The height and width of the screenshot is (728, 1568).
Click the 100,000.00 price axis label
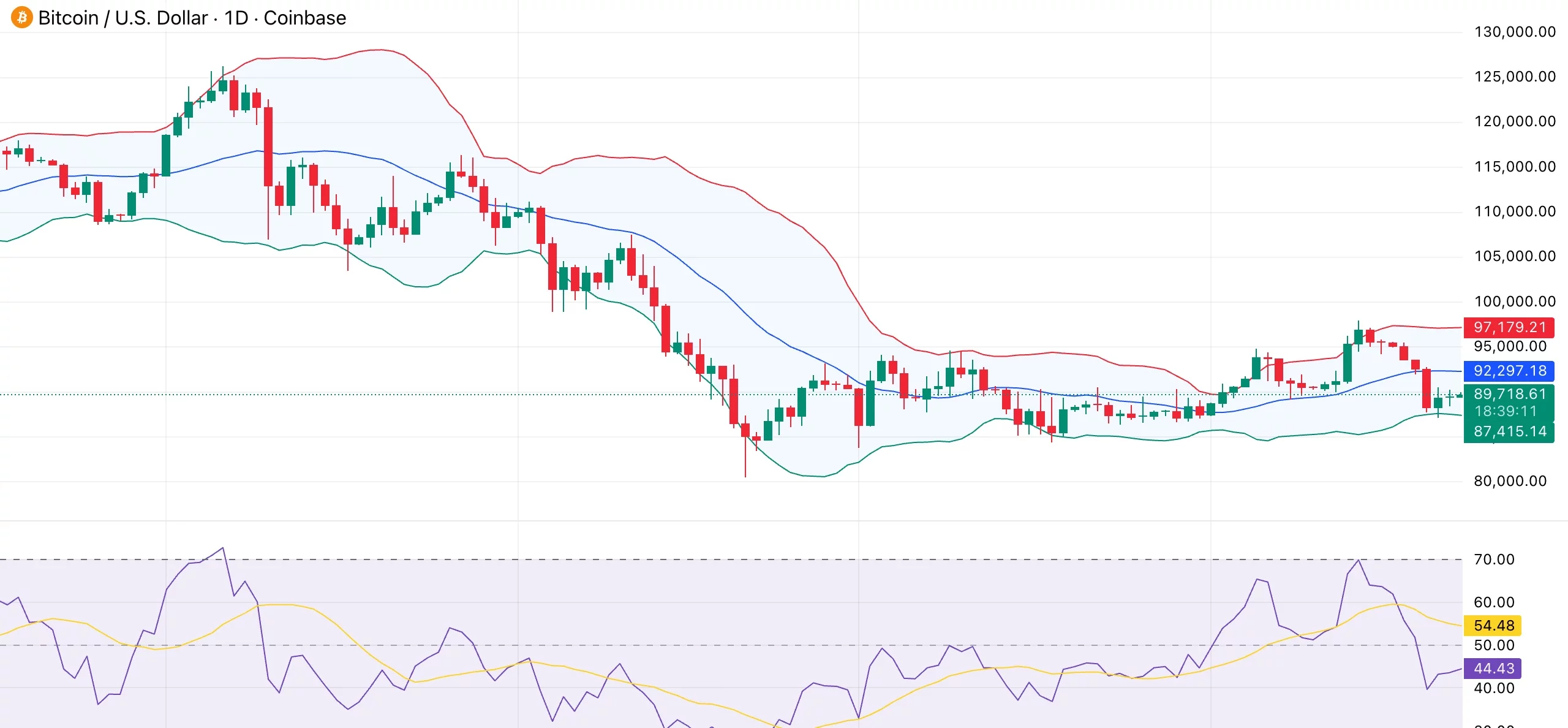1515,301
